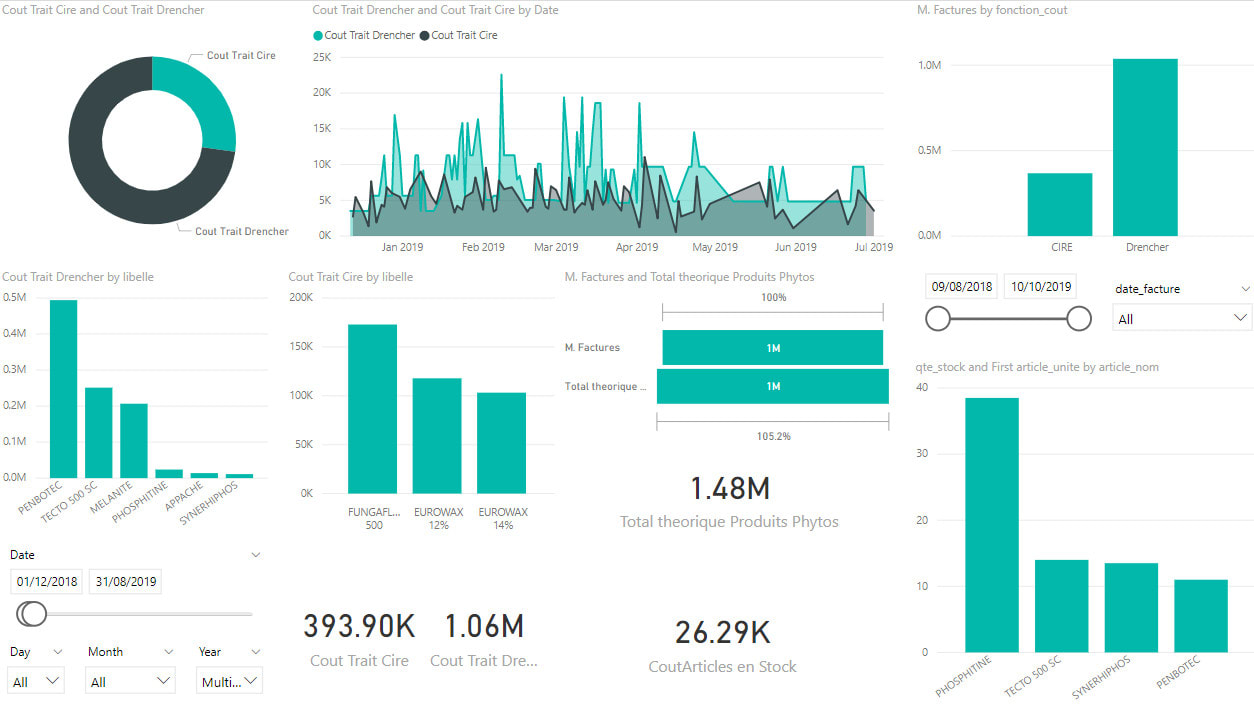1254x709 pixels.
Task: Select the PENBOTEC bar in Drencher chart
Action: pyautogui.click(x=63, y=389)
